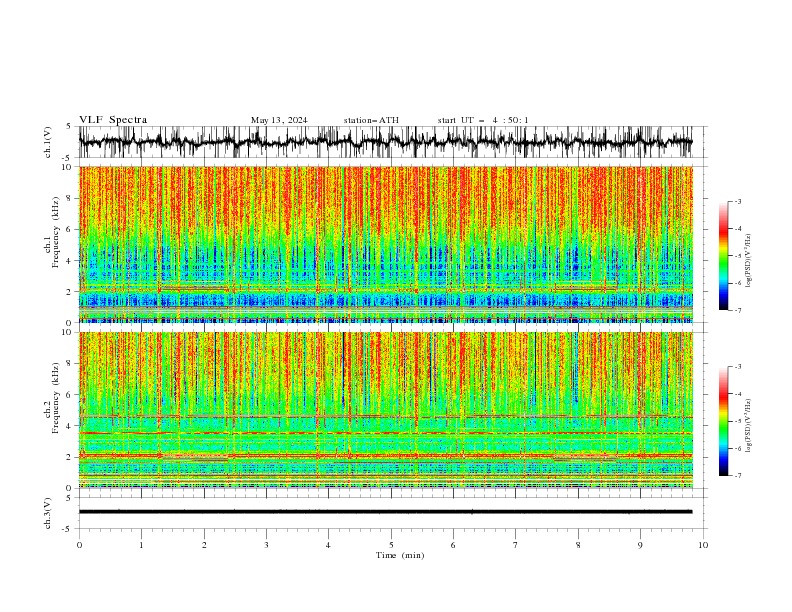Click the upper colorbar 'log(PSD)(V²/Hz)' label
This screenshot has height=612, width=792.
click(x=749, y=261)
